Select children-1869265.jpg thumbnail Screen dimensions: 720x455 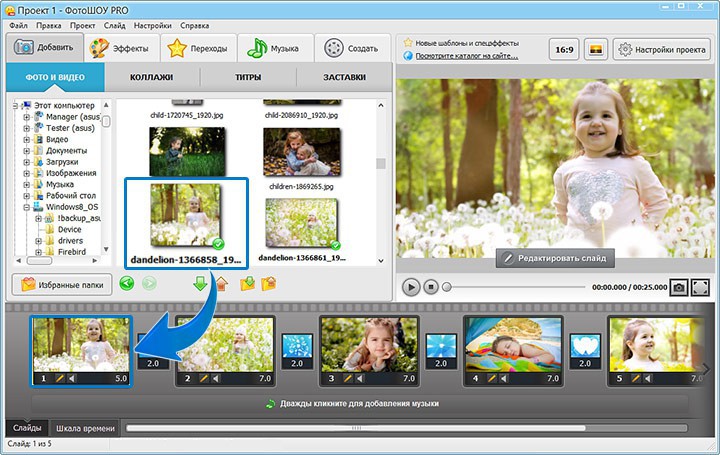click(x=302, y=152)
